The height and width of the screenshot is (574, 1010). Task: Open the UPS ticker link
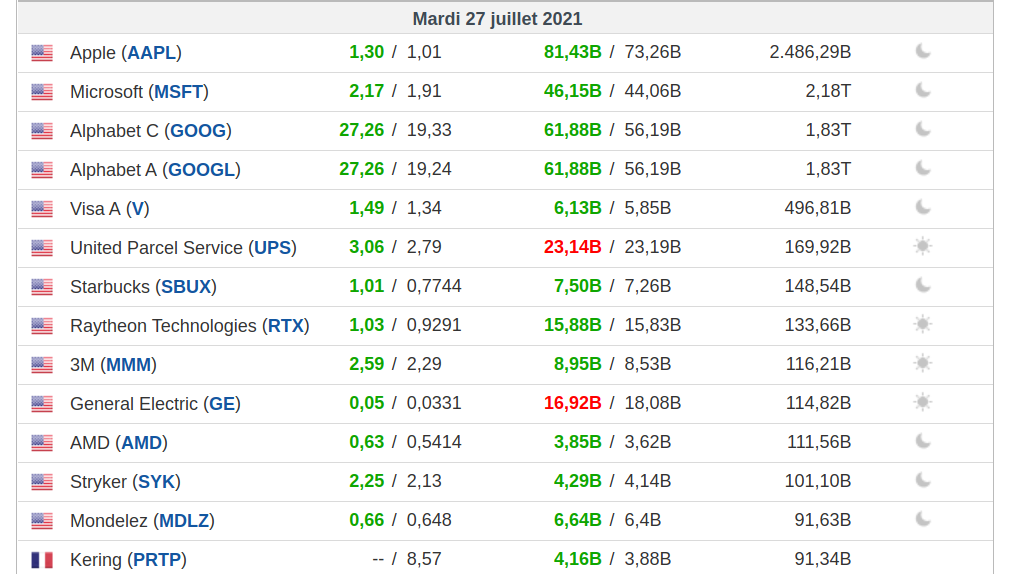(x=272, y=248)
